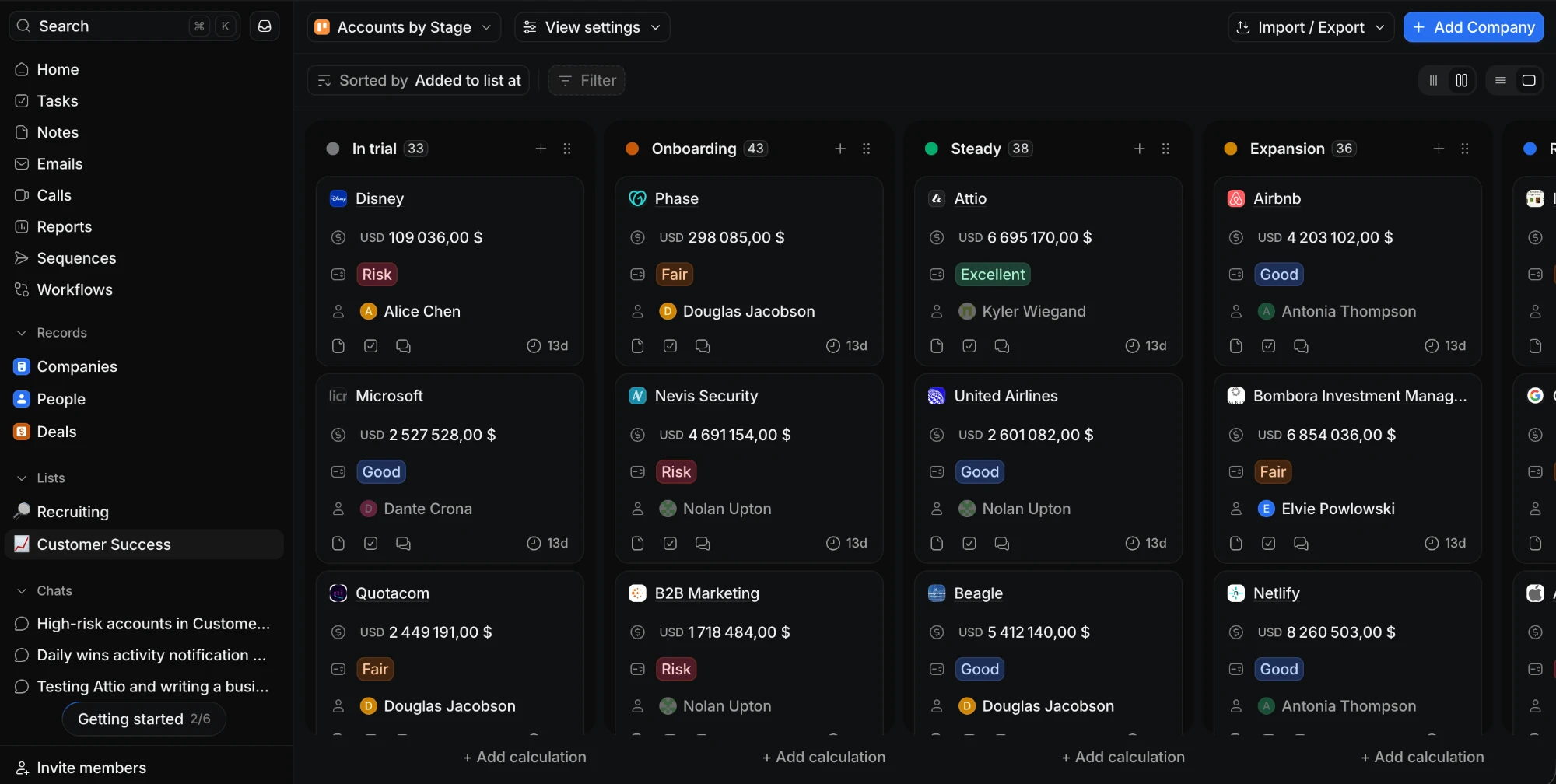Open Daily wins activity notification chat
The height and width of the screenshot is (784, 1556).
(x=145, y=655)
